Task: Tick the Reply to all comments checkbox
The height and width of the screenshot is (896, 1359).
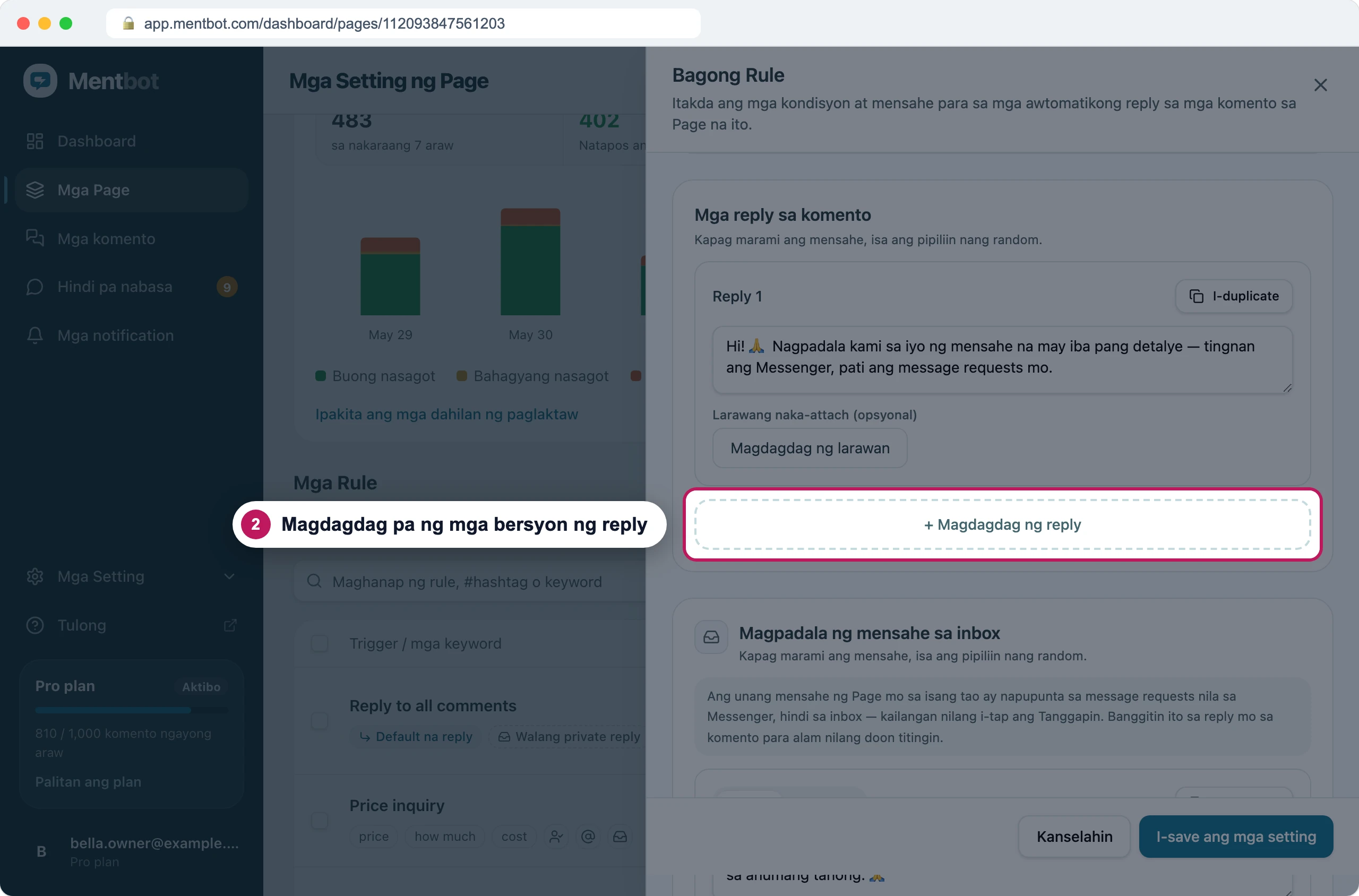Action: pos(320,721)
